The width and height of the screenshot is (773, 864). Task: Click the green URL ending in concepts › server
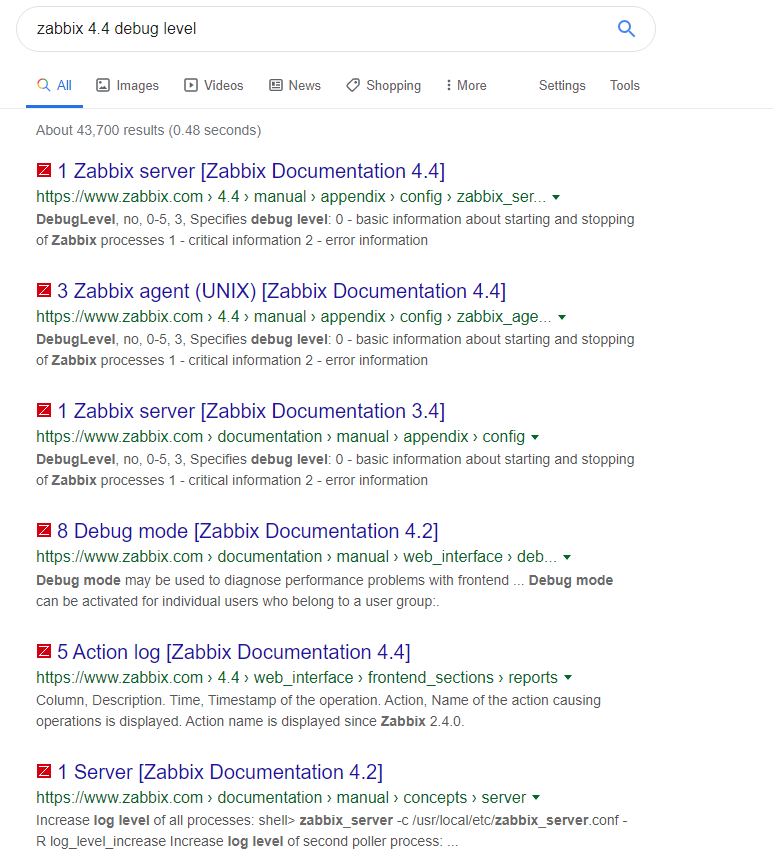tap(281, 797)
